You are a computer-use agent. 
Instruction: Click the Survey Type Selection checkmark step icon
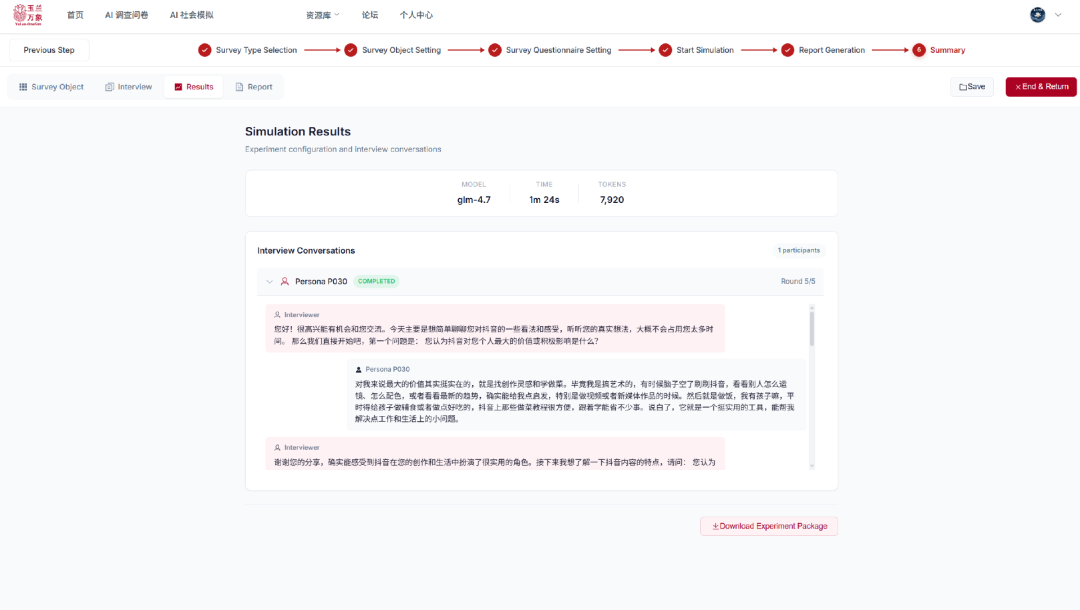[205, 50]
